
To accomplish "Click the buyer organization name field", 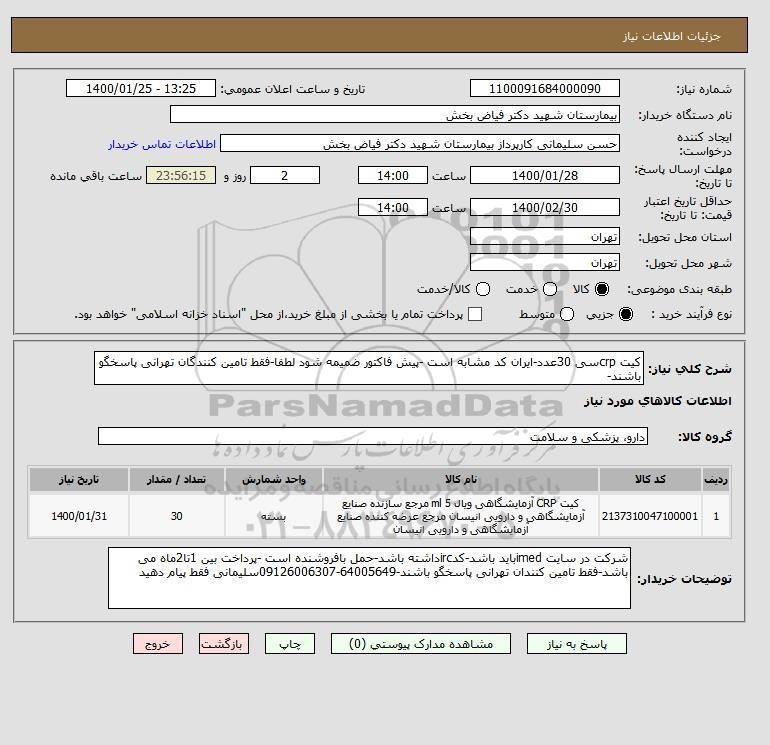I will tap(395, 114).
